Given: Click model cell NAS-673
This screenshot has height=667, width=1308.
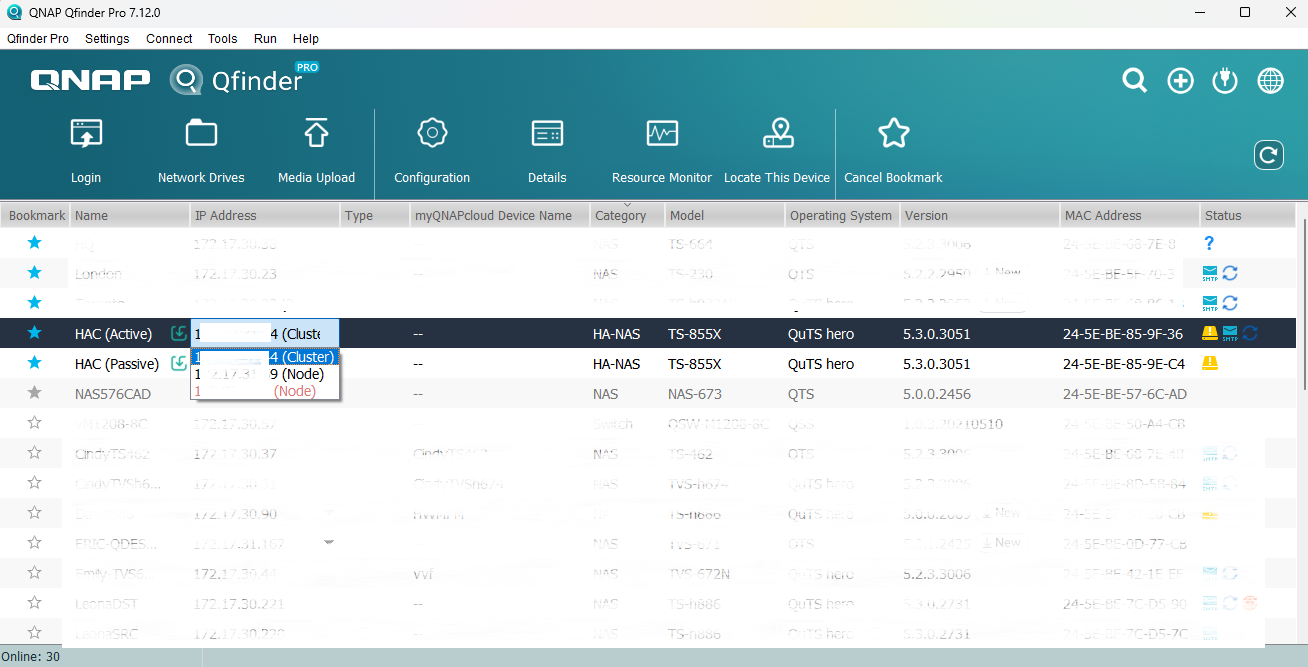Looking at the screenshot, I should (695, 394).
